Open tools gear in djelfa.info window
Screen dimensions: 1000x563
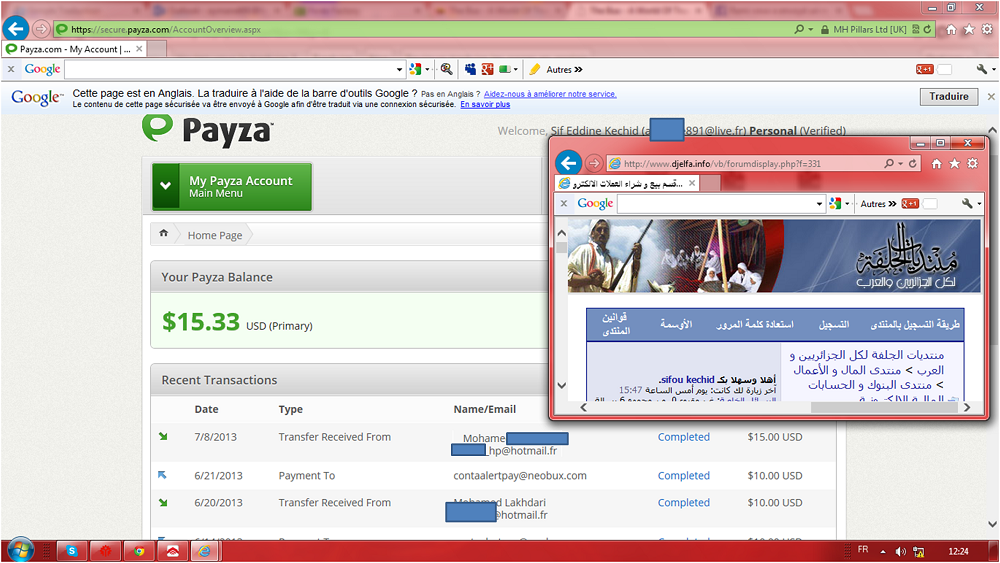[972, 164]
